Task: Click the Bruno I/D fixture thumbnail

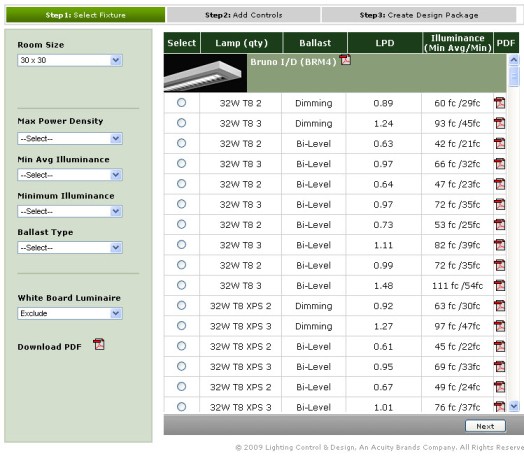Action: 205,73
